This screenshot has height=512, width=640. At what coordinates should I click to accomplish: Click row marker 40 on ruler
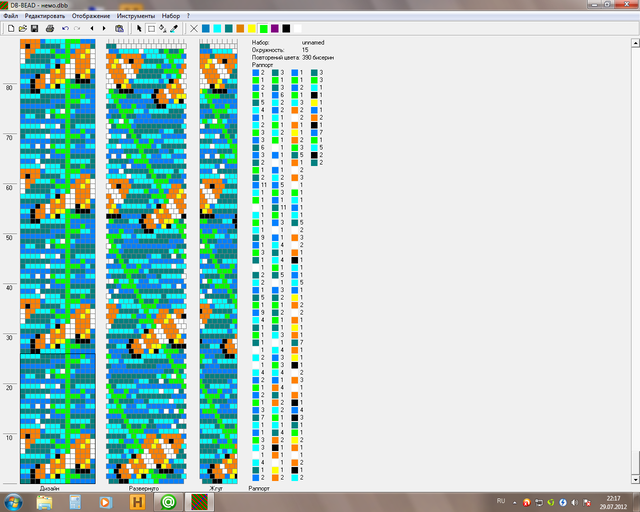[x=9, y=288]
